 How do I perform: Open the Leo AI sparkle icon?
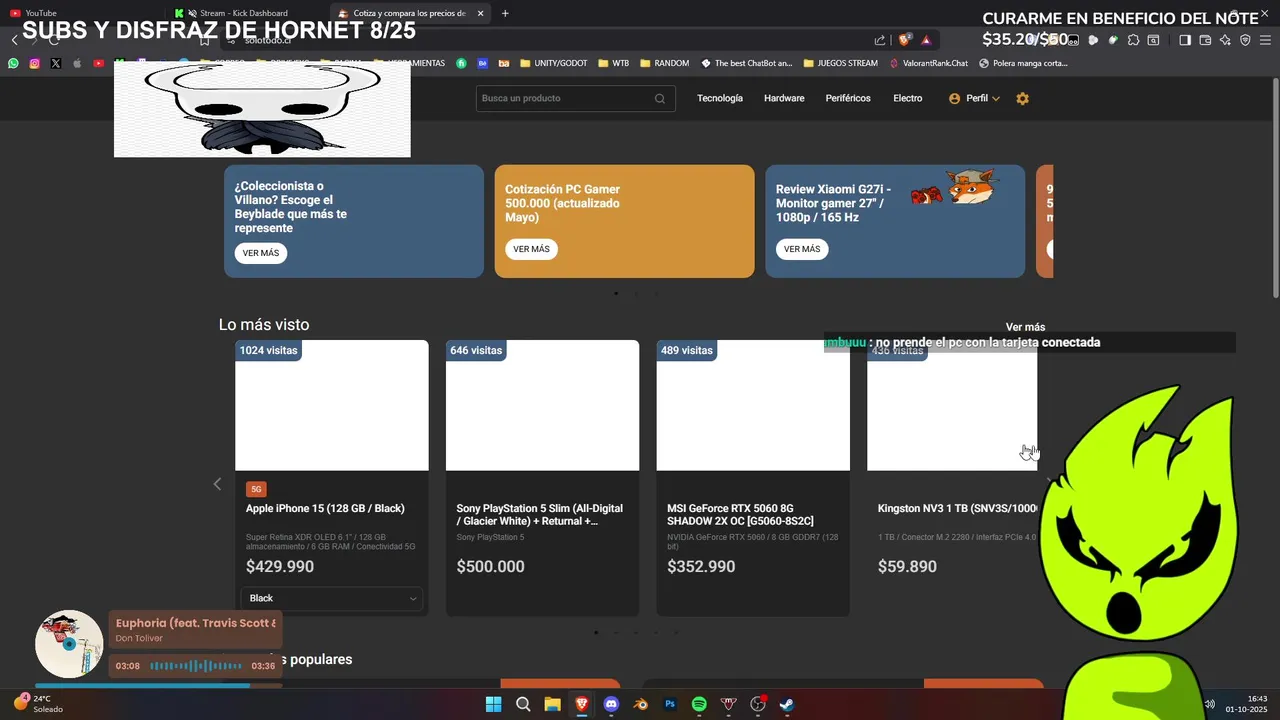tap(1225, 40)
